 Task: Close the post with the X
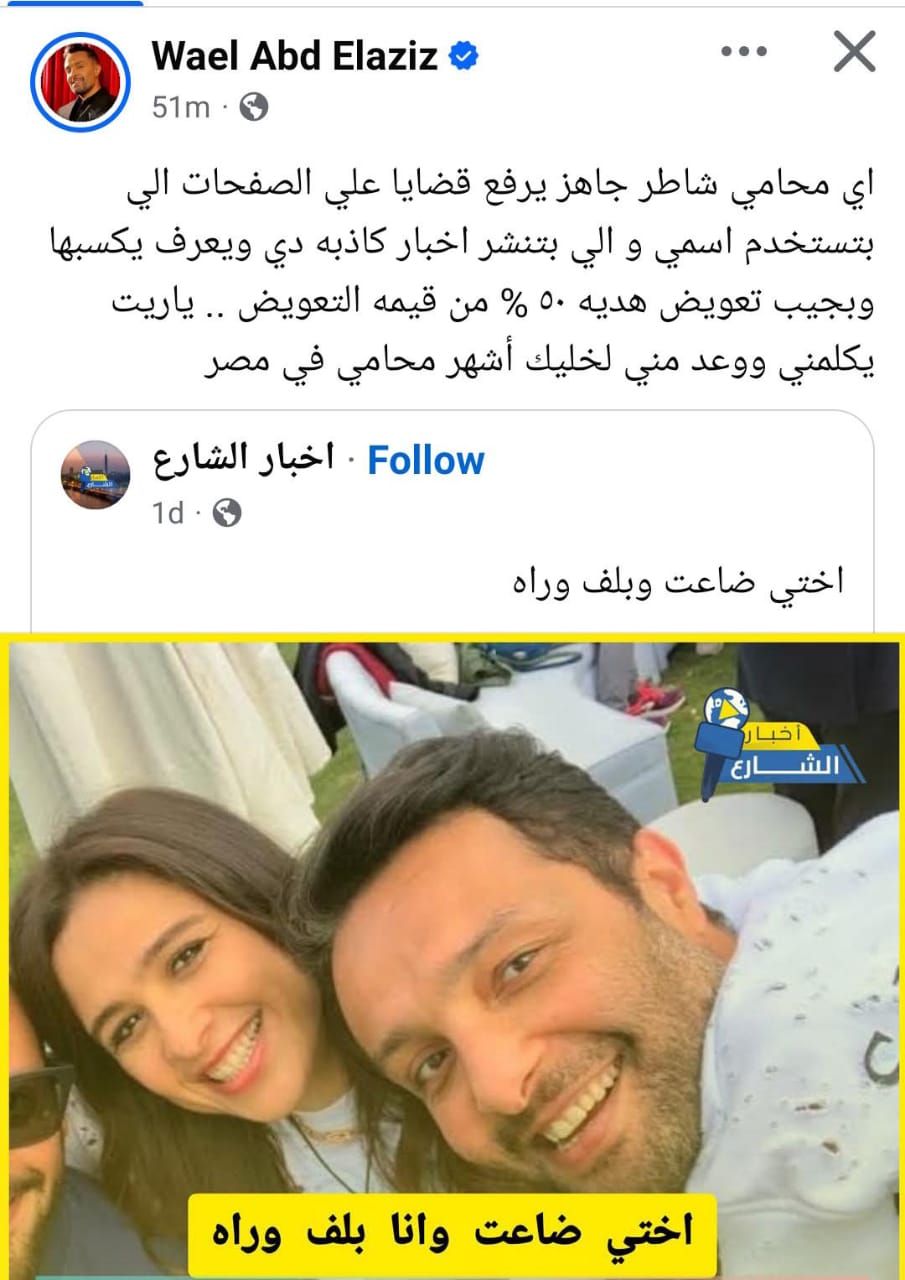coord(853,54)
